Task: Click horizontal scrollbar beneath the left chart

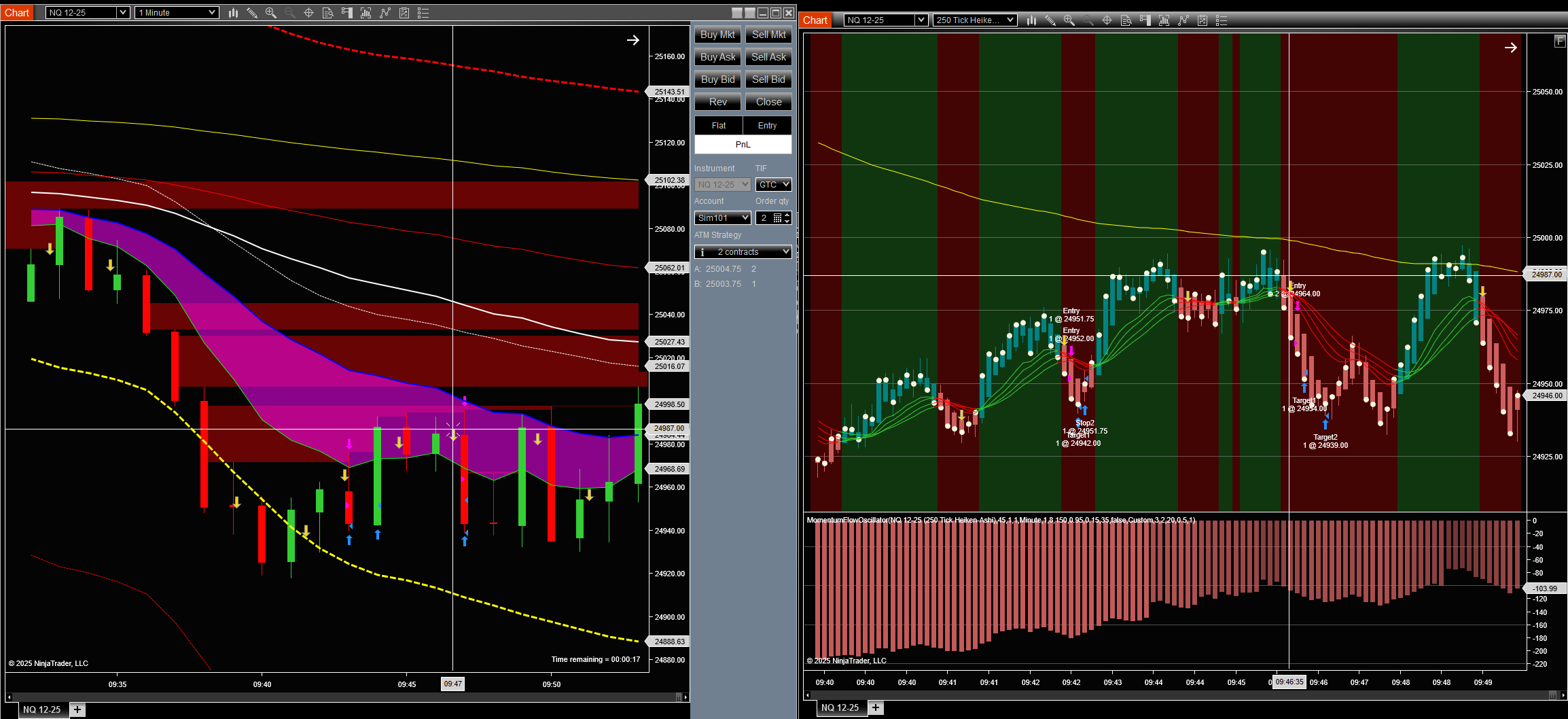Action: click(340, 697)
